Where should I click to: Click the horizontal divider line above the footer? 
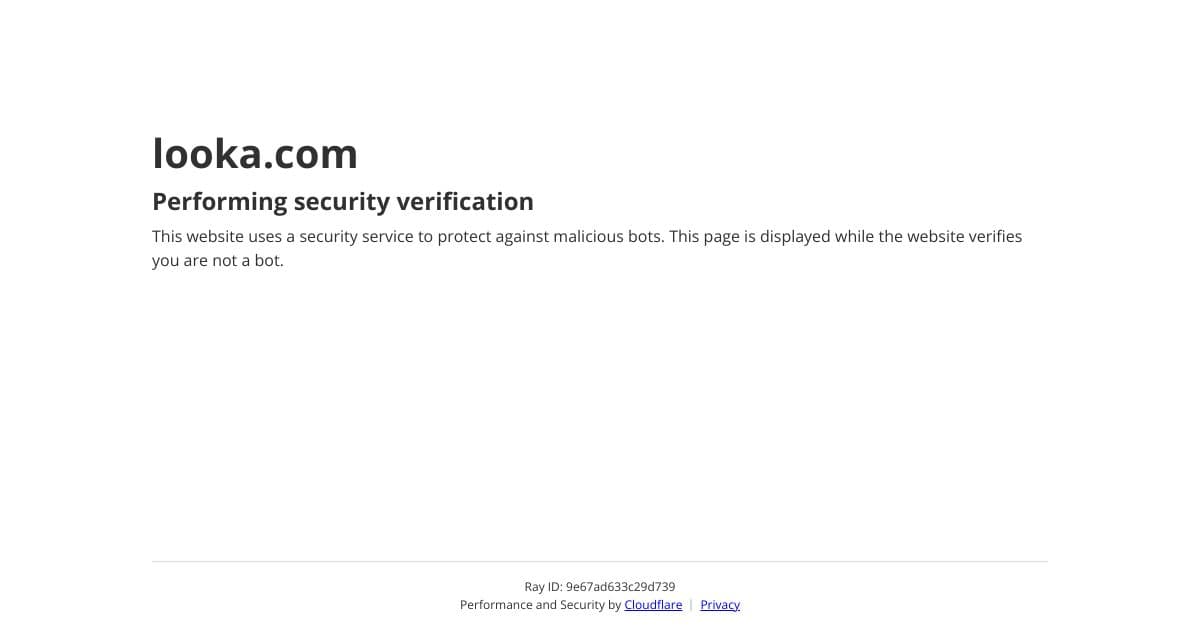click(600, 562)
